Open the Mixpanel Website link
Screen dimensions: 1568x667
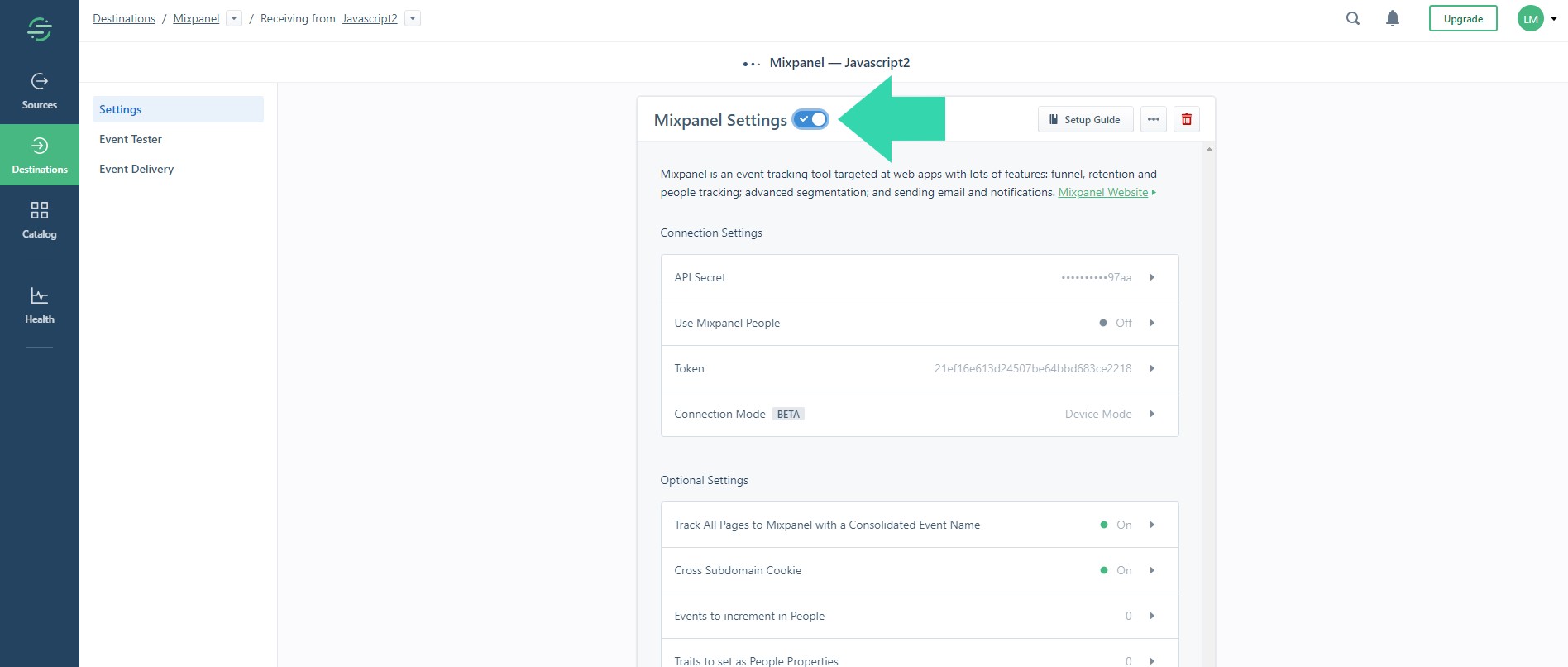click(1102, 192)
